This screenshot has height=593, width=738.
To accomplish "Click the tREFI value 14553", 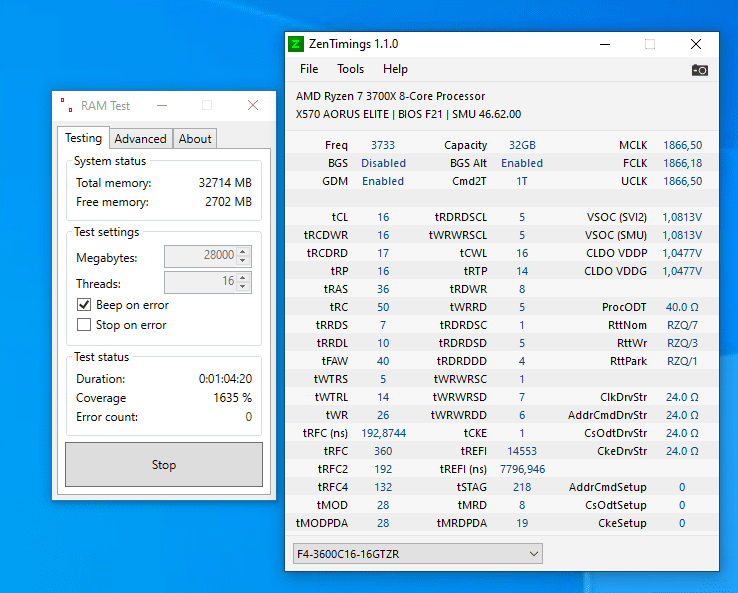I will pyautogui.click(x=522, y=451).
